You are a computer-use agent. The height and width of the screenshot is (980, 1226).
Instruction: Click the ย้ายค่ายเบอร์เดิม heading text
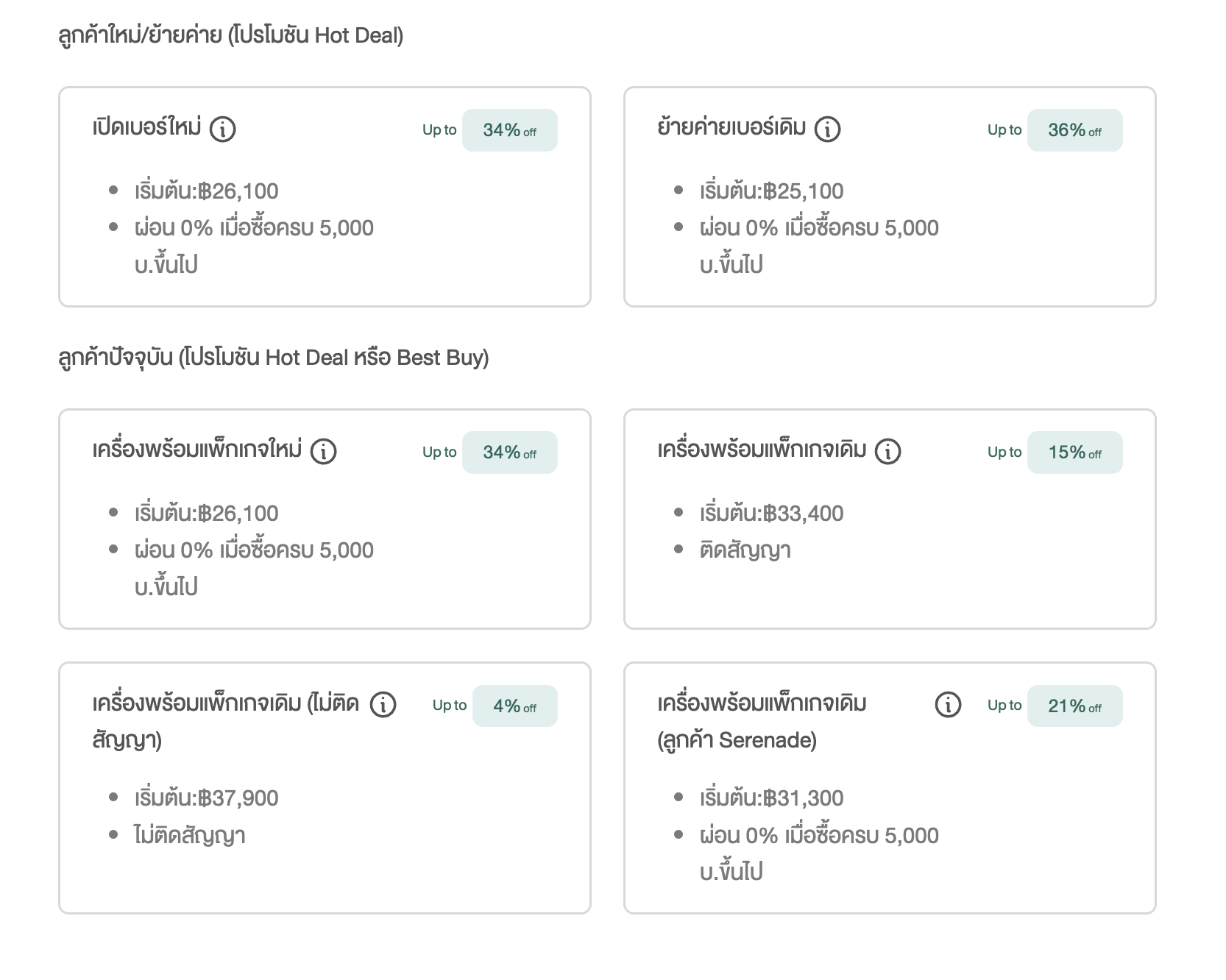(731, 128)
